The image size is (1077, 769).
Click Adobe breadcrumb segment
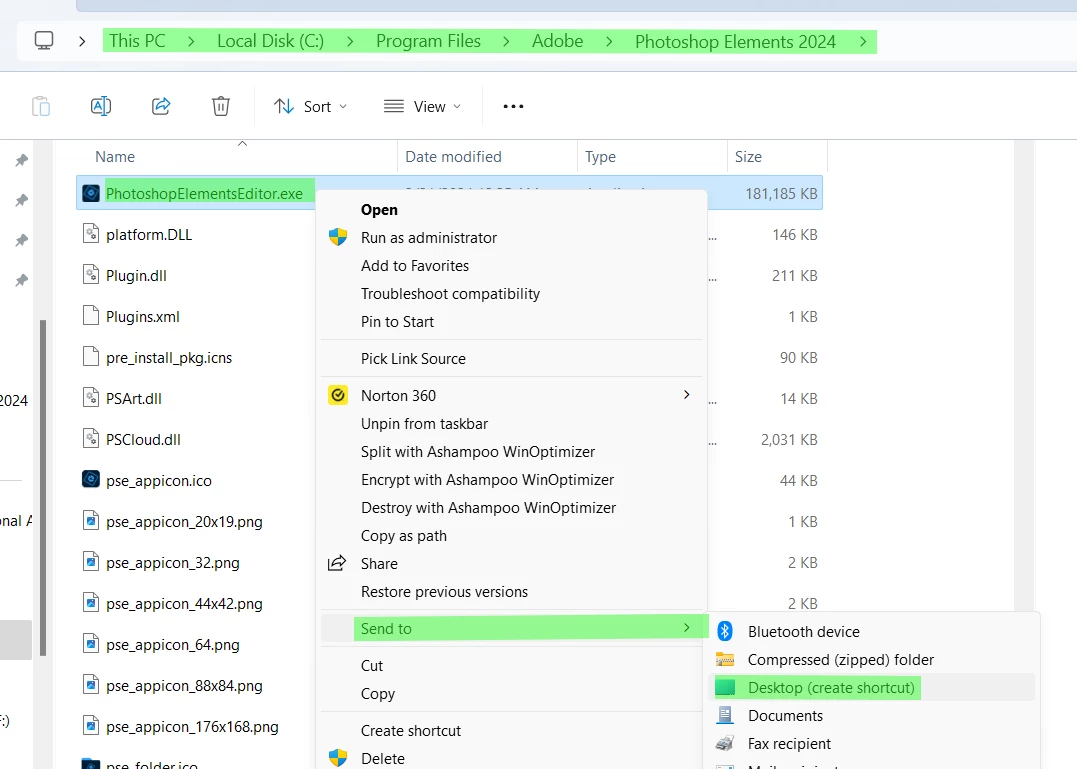557,41
